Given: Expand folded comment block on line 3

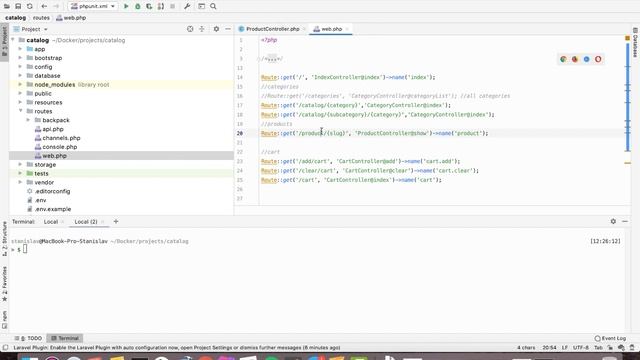Looking at the screenshot, I should [272, 59].
